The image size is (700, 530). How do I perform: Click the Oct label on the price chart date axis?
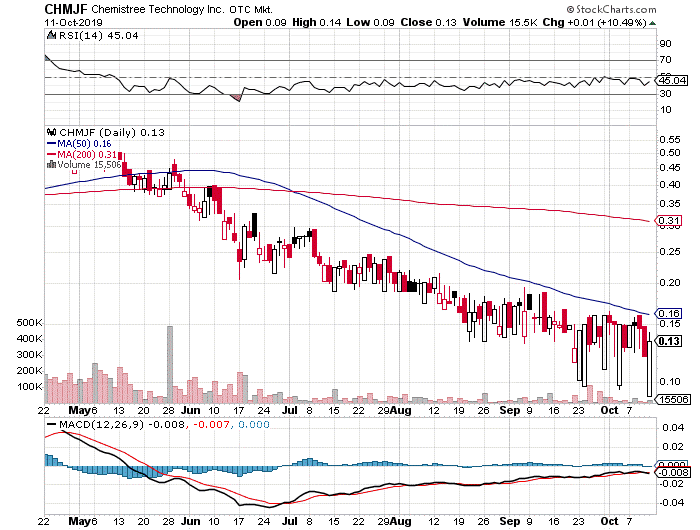pos(609,410)
